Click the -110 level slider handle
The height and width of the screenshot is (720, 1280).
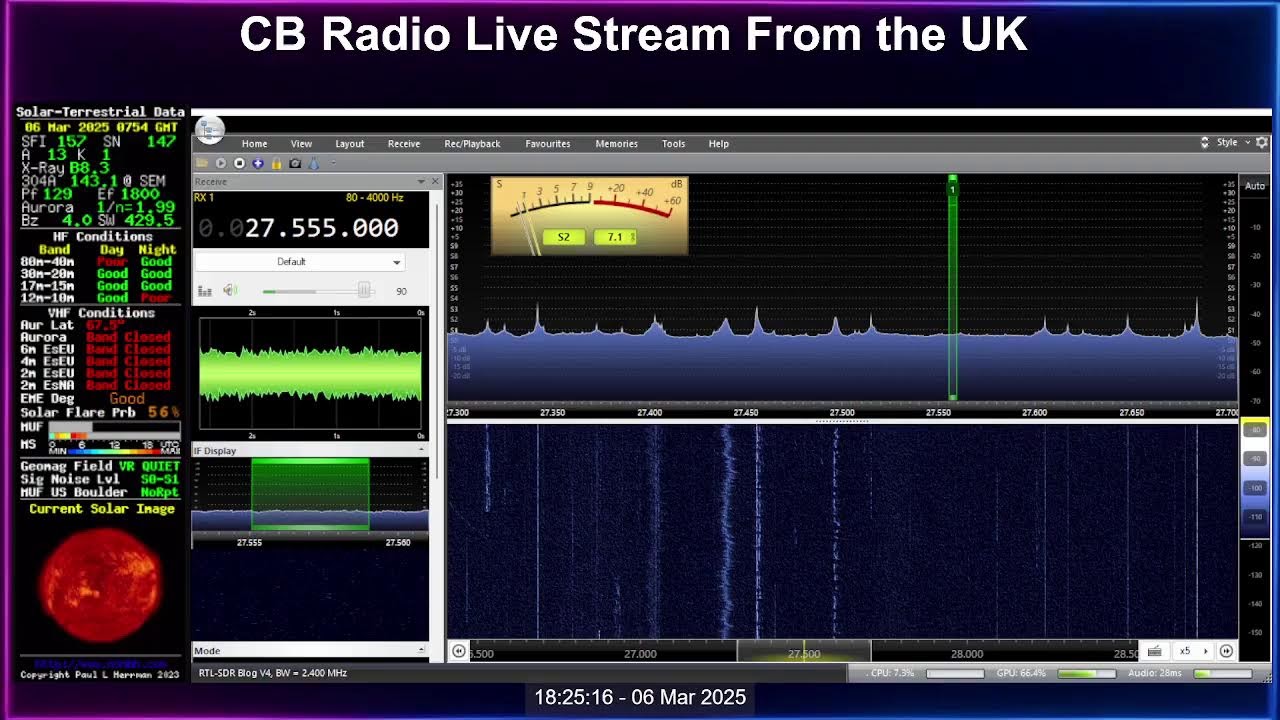tap(1255, 517)
